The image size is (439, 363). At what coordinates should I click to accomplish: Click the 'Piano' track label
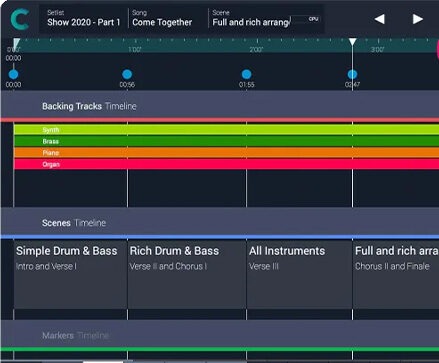[51, 153]
